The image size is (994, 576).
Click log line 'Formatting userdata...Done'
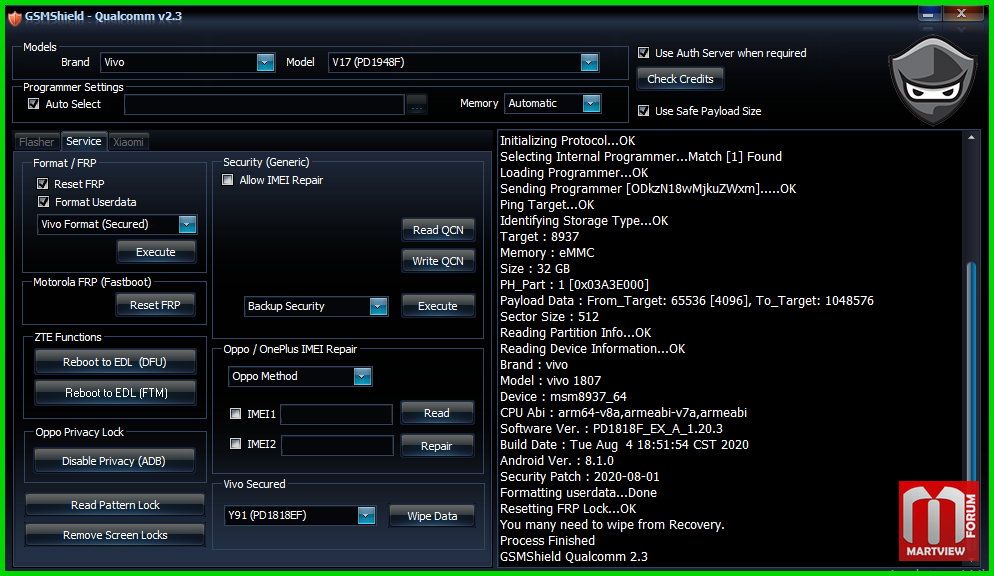578,492
